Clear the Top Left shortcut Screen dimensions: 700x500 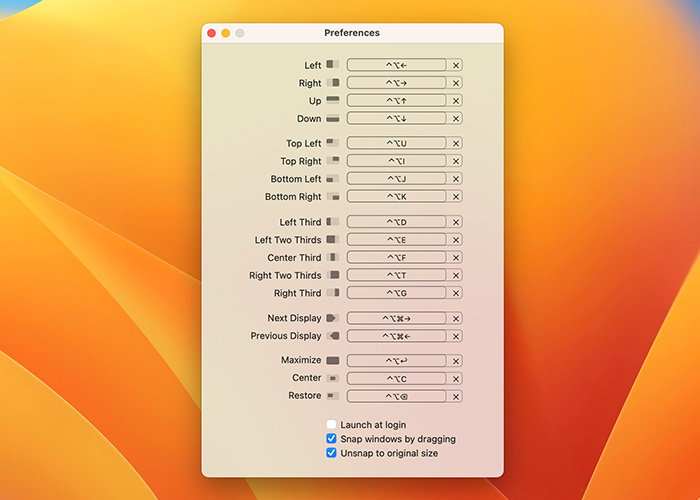point(455,143)
